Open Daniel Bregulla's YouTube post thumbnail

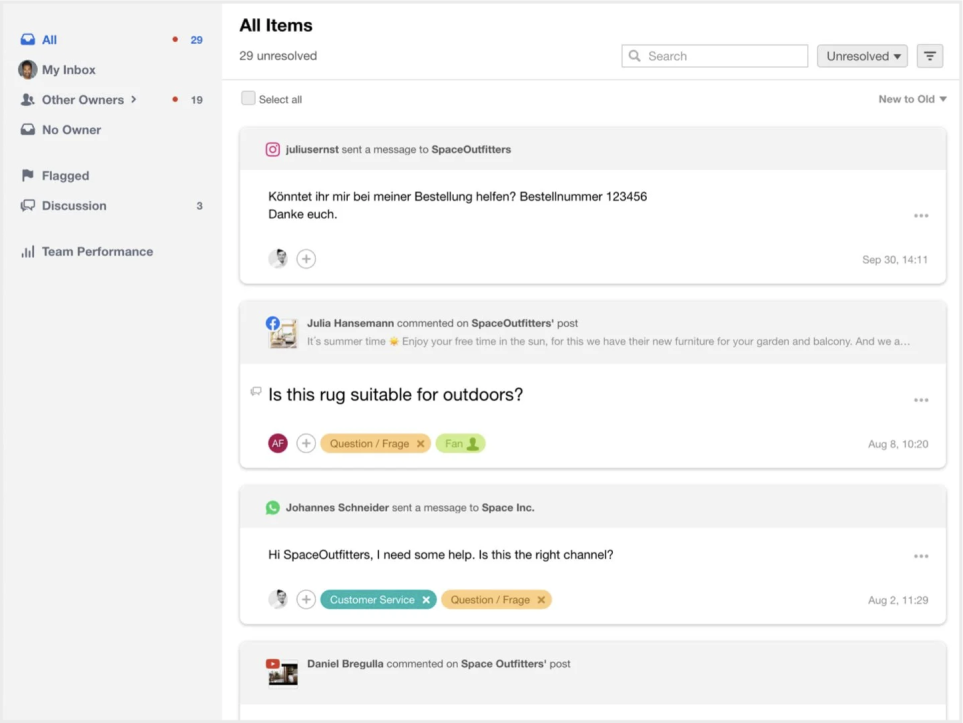[x=283, y=673]
